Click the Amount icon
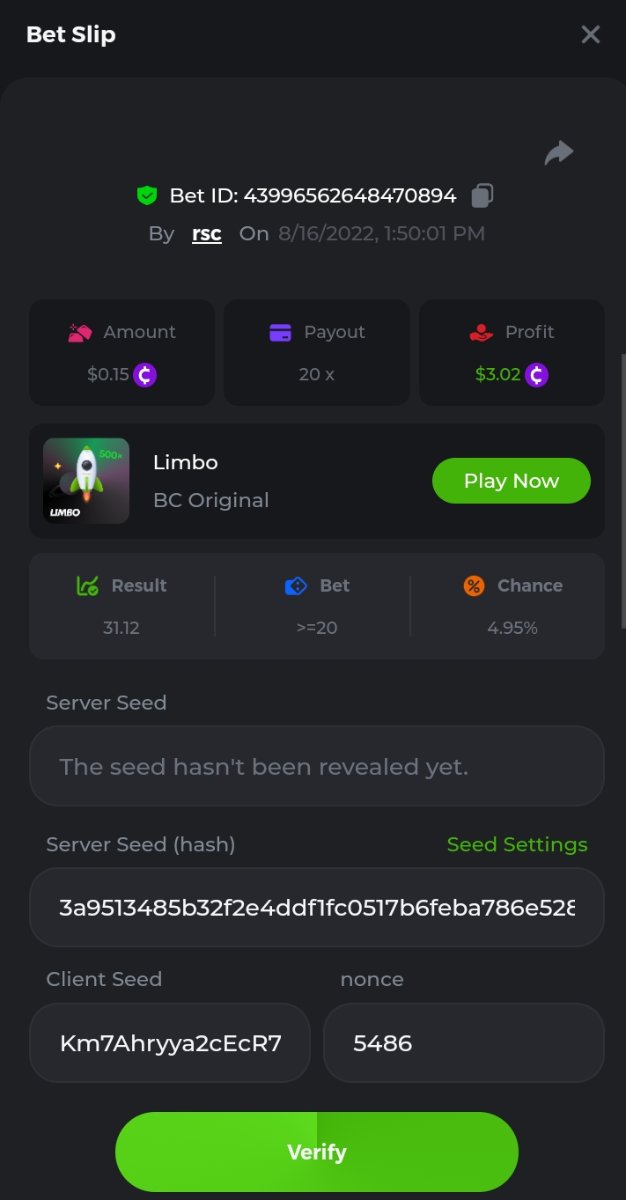 point(80,332)
